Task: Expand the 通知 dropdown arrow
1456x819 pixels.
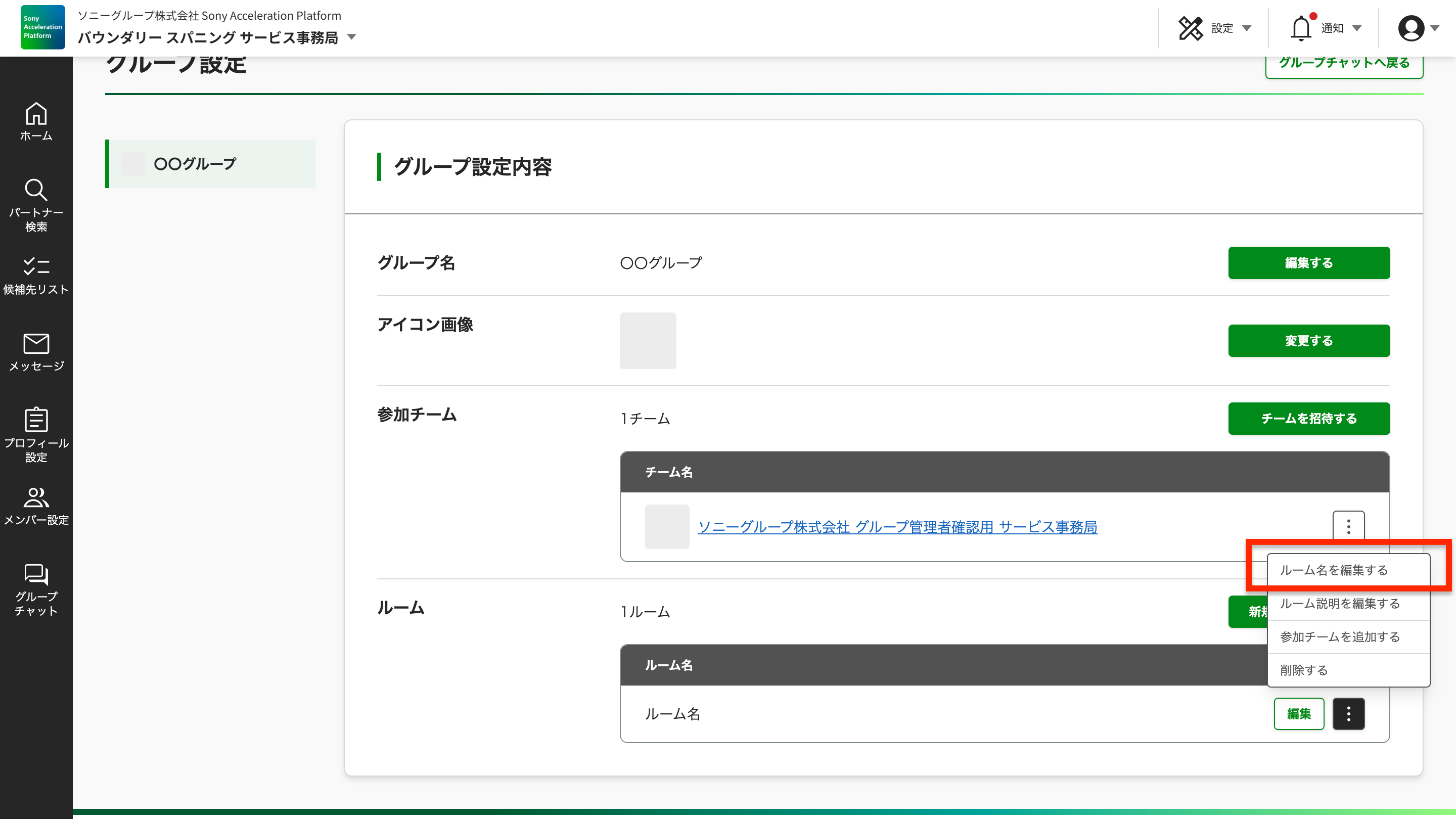Action: coord(1357,28)
